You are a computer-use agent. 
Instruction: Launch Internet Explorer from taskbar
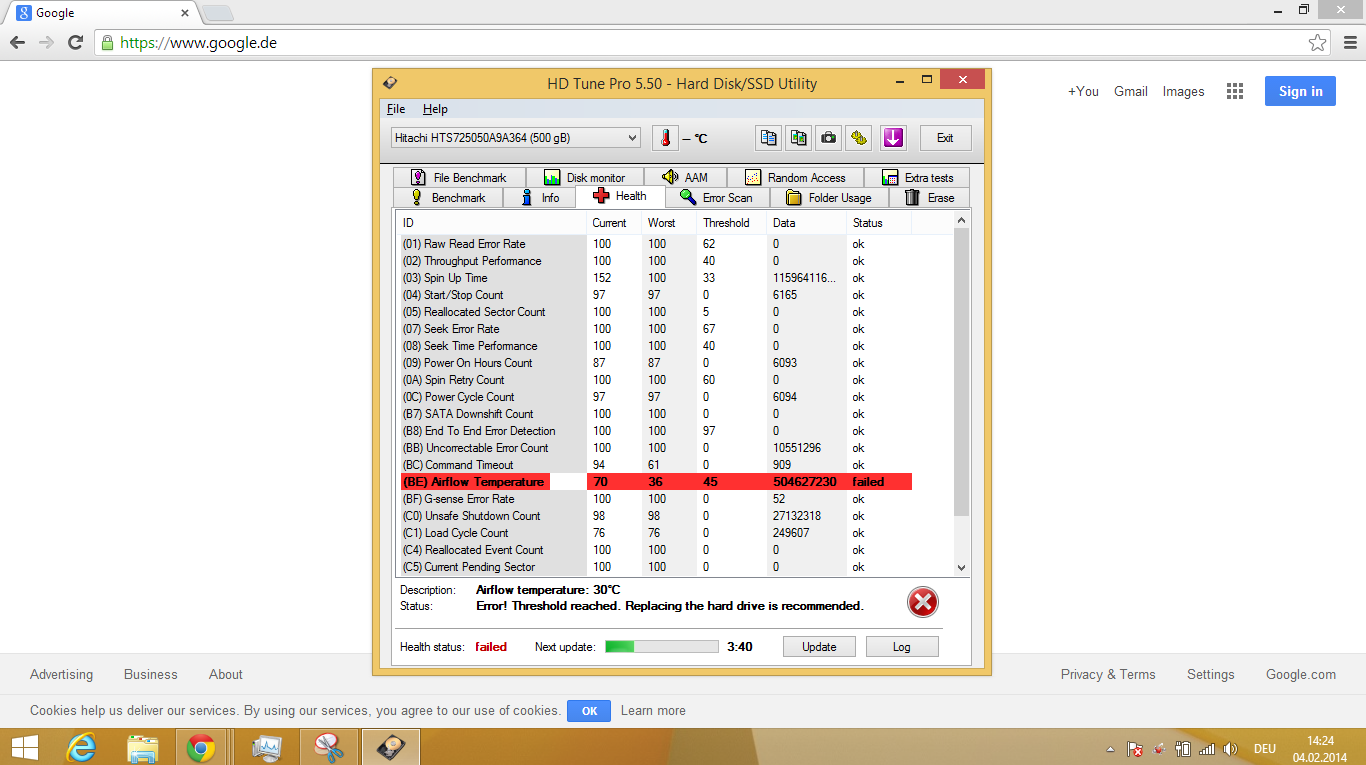82,747
